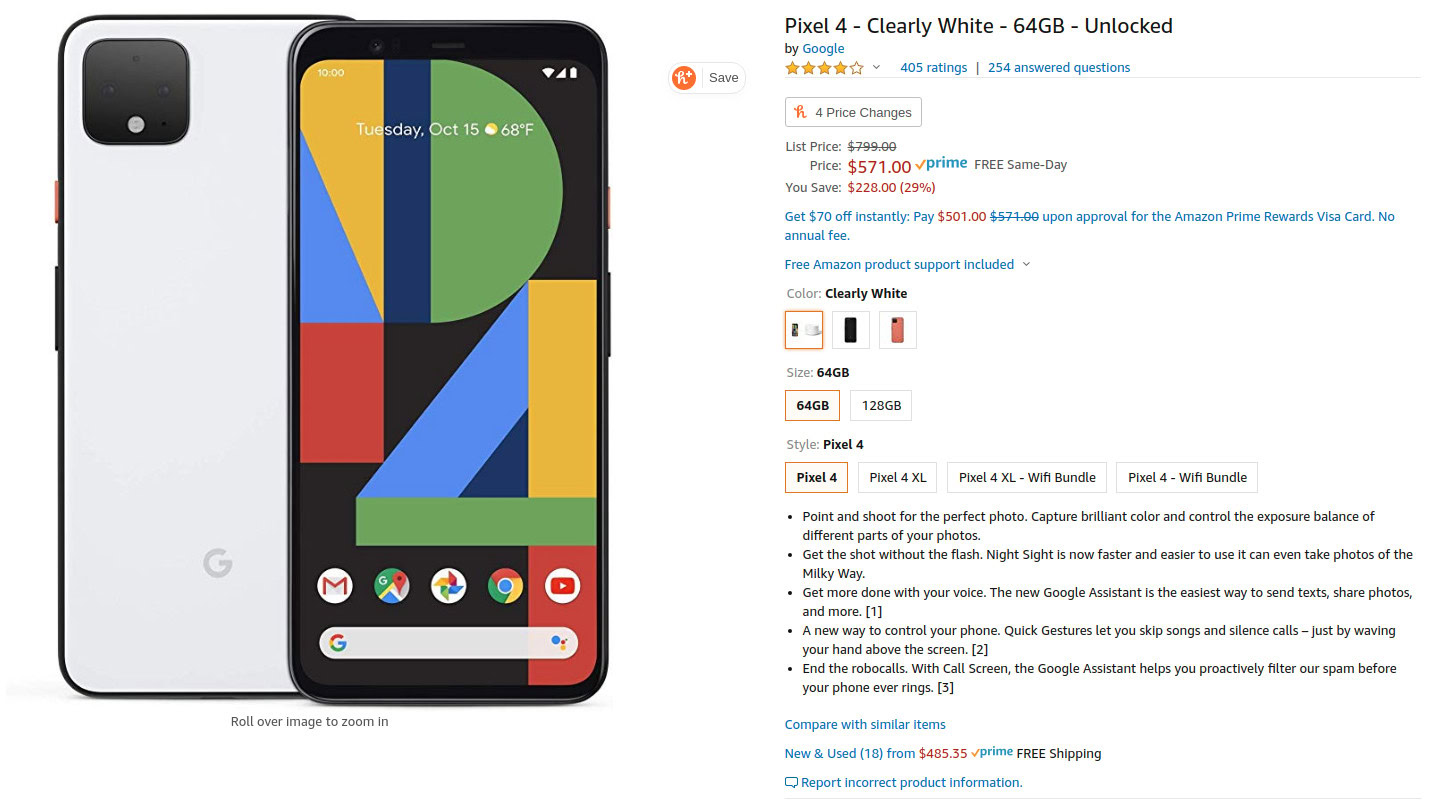The image size is (1435, 807).
Task: Choose Pixel 4 XL - Wifi Bundle style
Action: pos(1027,477)
